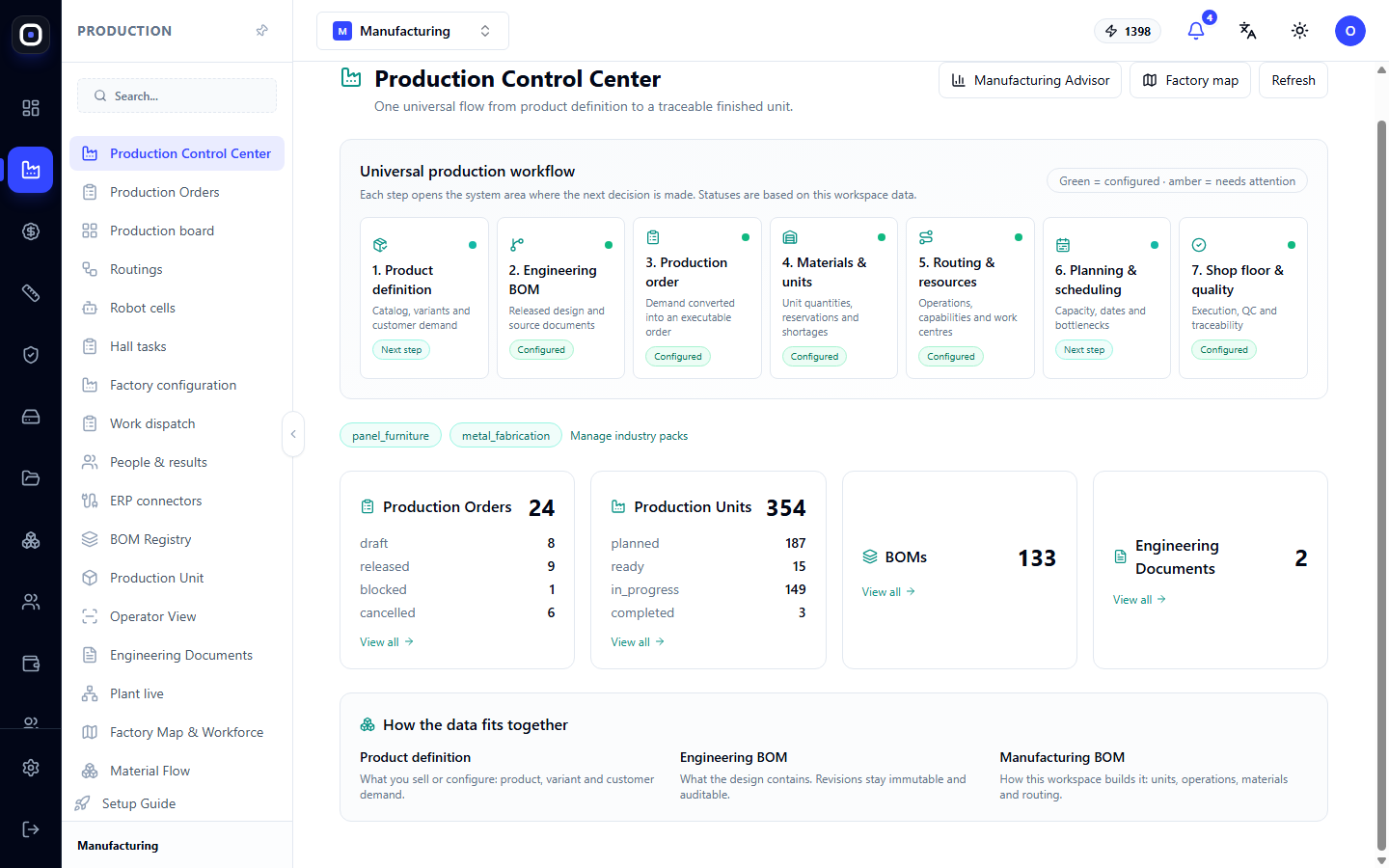Screen dimensions: 1389x868
Task: Open Engineering Documents in sidebar
Action: [177, 655]
